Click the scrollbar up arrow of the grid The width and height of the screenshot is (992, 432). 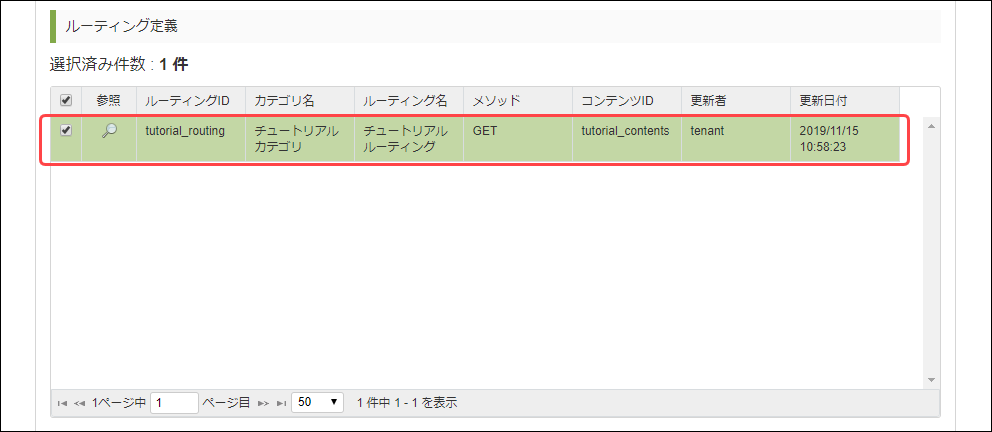931,127
